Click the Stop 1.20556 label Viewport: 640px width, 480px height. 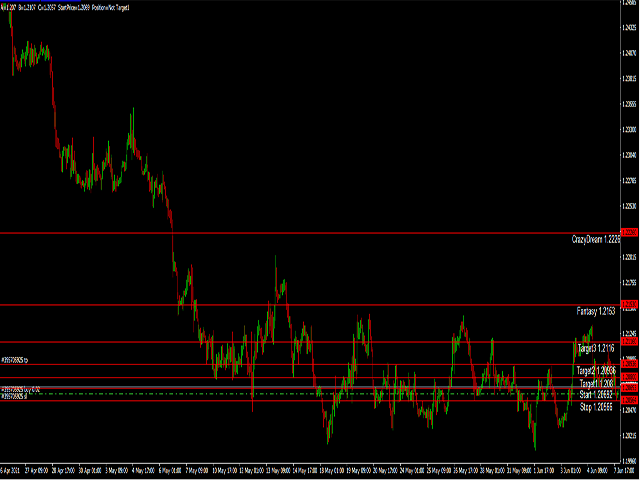[598, 407]
